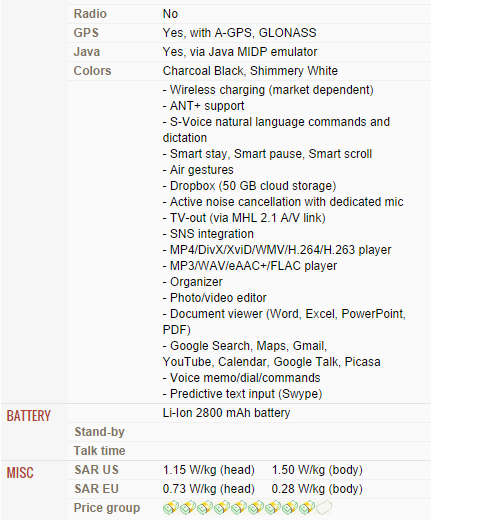This screenshot has width=488, height=525.
Task: Open the Radio spec label
Action: [90, 14]
